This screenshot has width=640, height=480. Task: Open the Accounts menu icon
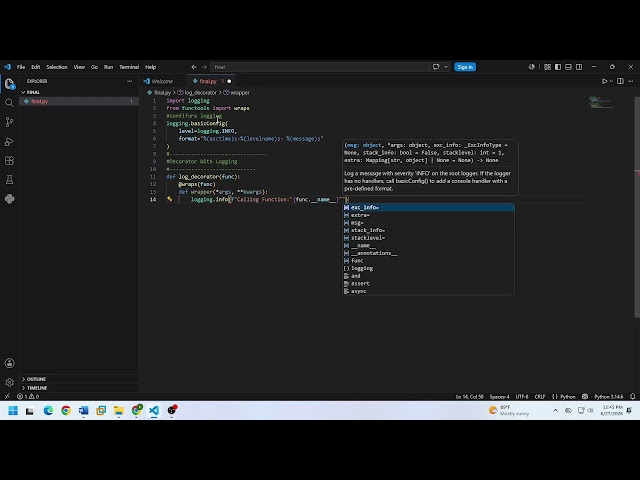(x=9, y=363)
